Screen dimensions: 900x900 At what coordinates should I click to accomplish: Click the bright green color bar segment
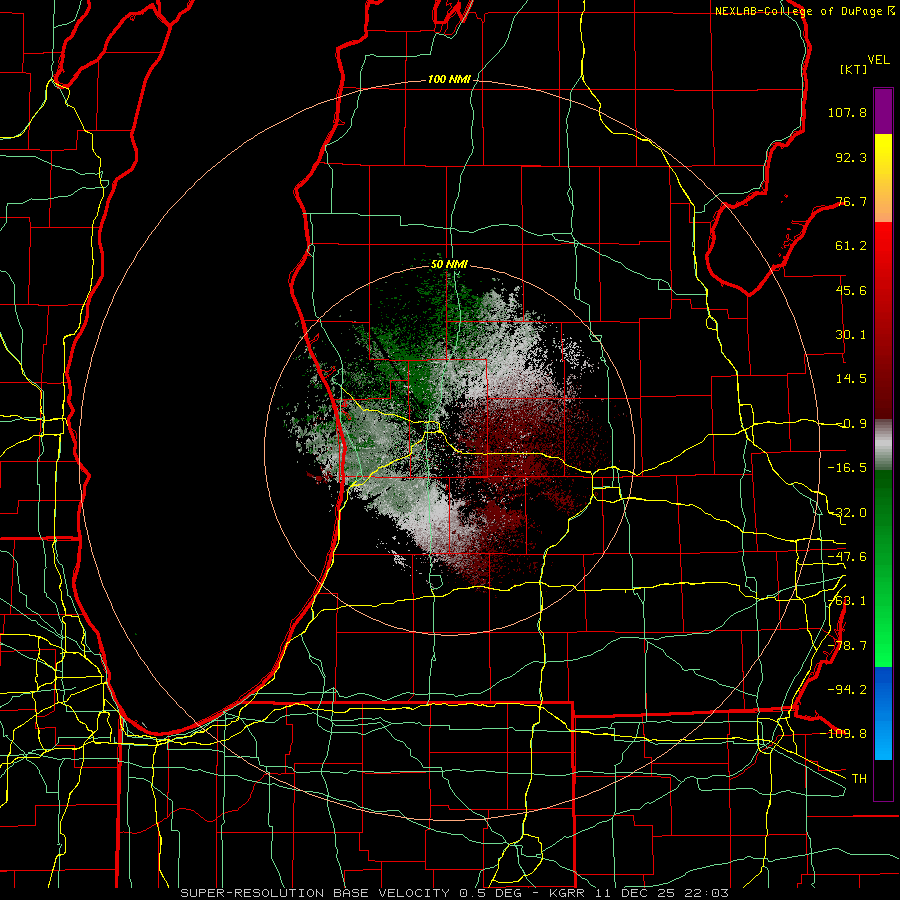point(883,568)
